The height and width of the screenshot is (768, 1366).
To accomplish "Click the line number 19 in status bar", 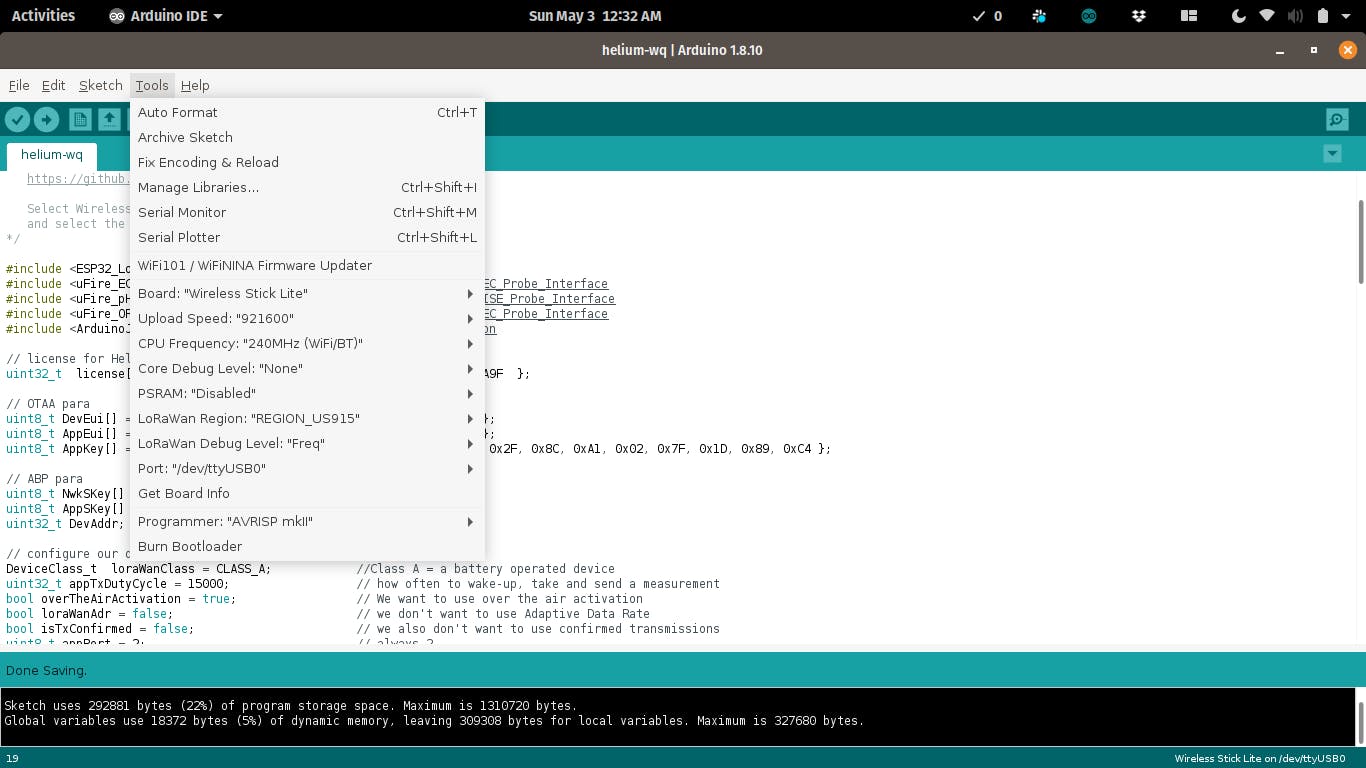I will [12, 758].
